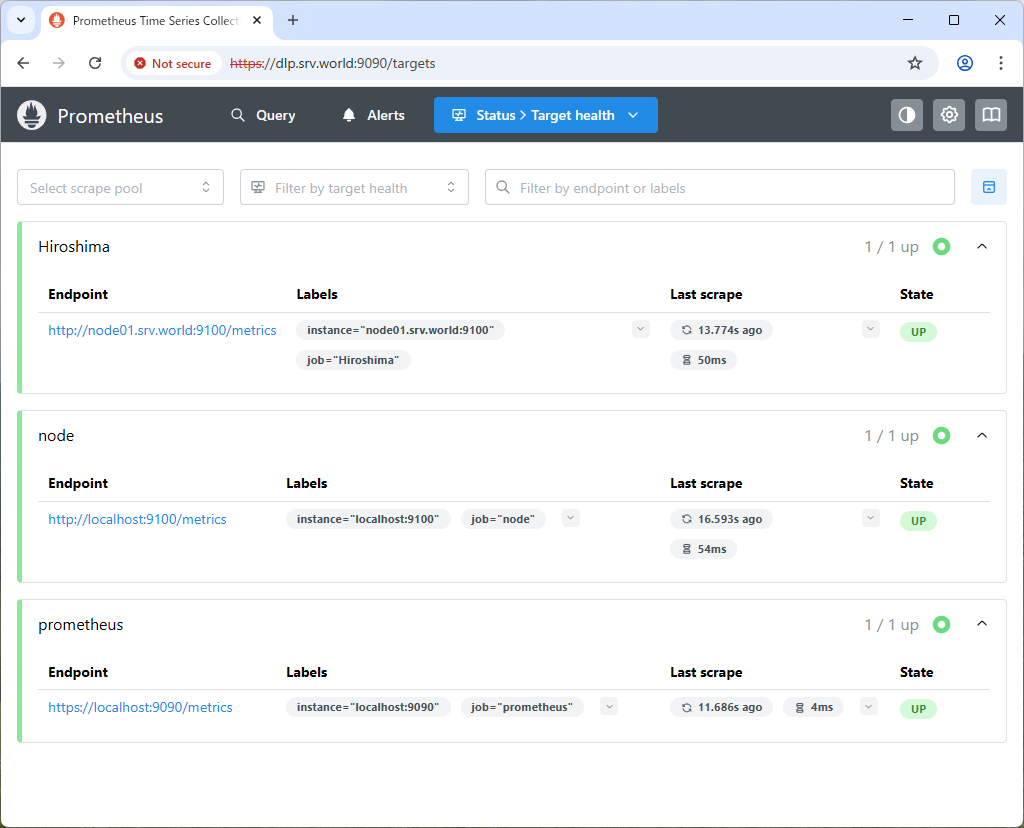Click the 54ms duration badge

703,550
